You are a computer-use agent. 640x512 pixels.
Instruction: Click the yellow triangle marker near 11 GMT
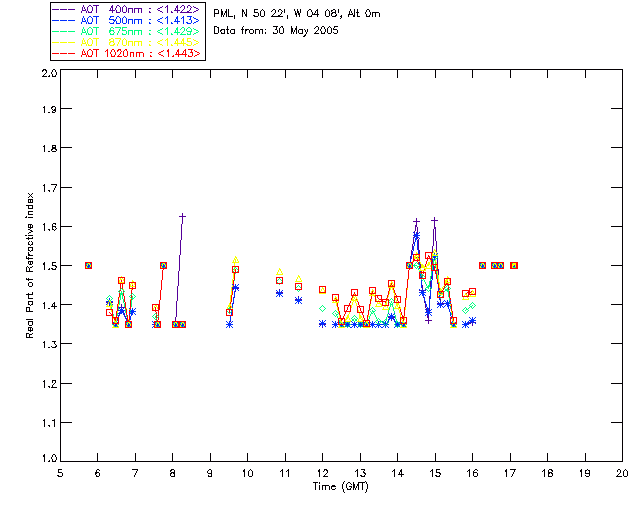(279, 272)
